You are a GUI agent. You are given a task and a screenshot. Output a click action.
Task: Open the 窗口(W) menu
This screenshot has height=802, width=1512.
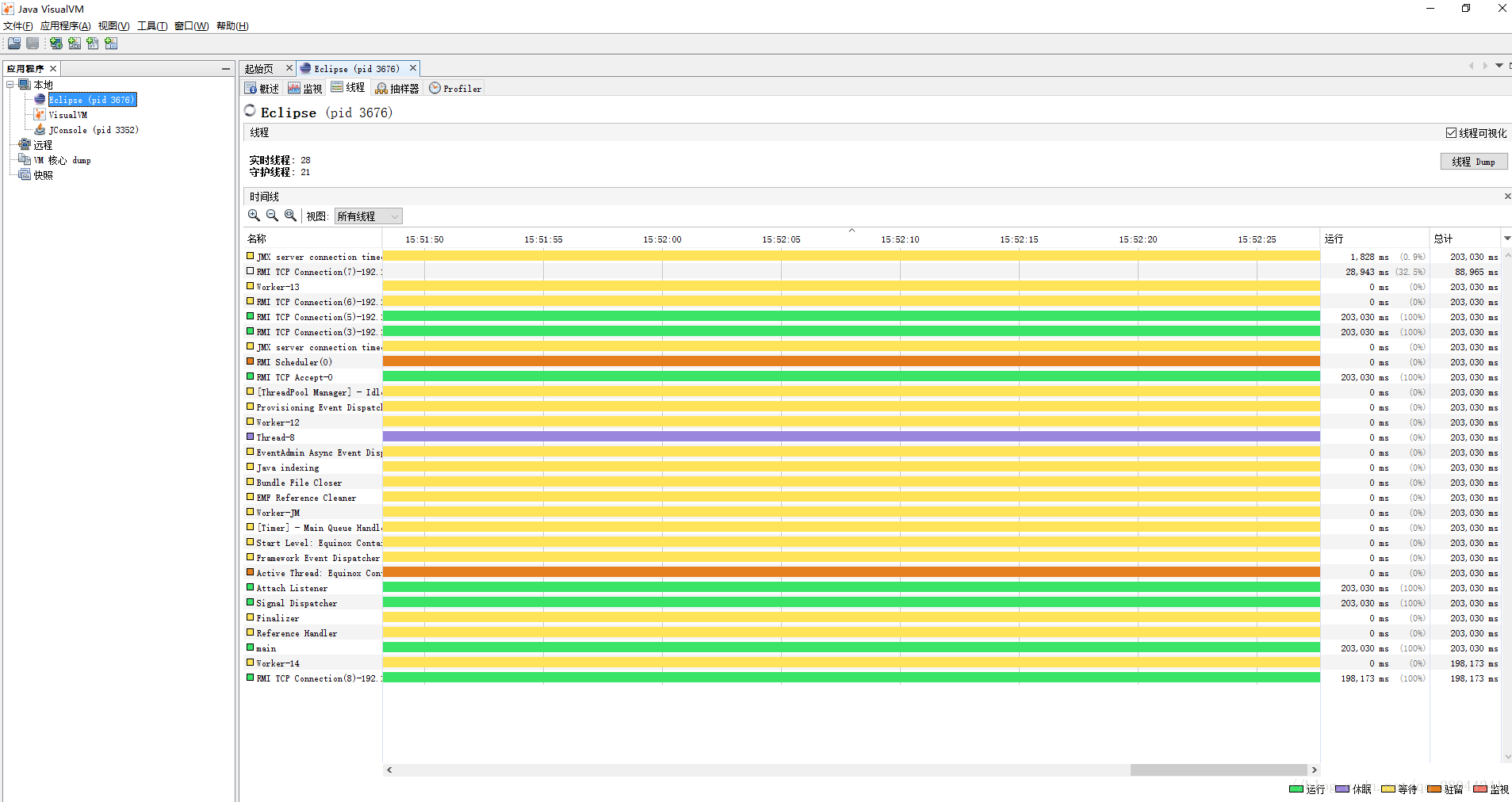[x=191, y=26]
